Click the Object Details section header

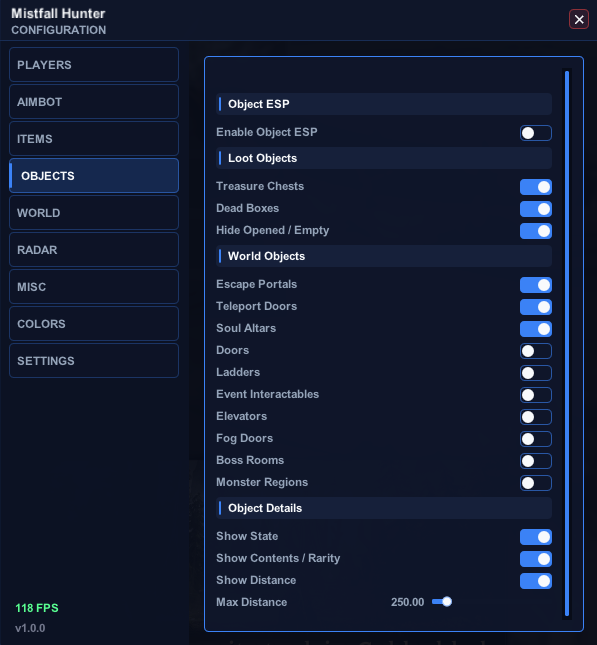[384, 508]
